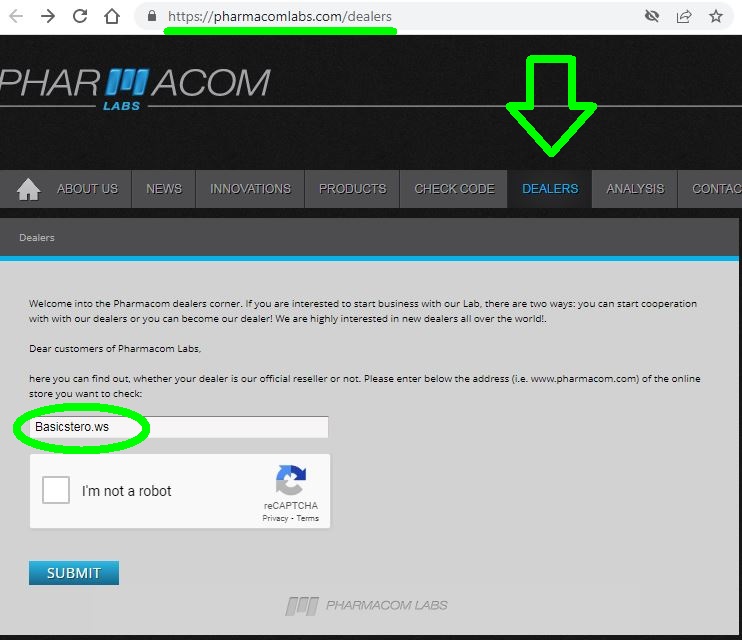The width and height of the screenshot is (742, 640).
Task: Open the reCAPTCHA Privacy link
Action: coord(275,518)
